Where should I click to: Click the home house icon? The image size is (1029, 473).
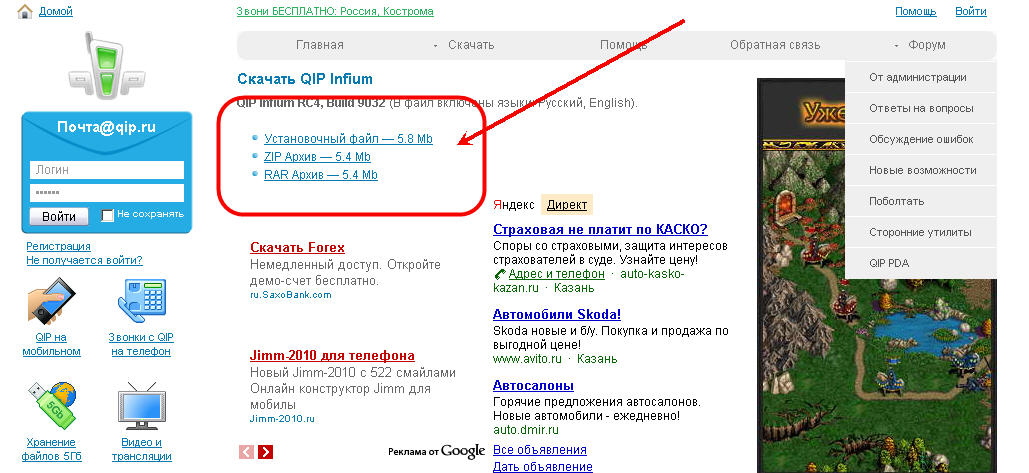pyautogui.click(x=25, y=11)
